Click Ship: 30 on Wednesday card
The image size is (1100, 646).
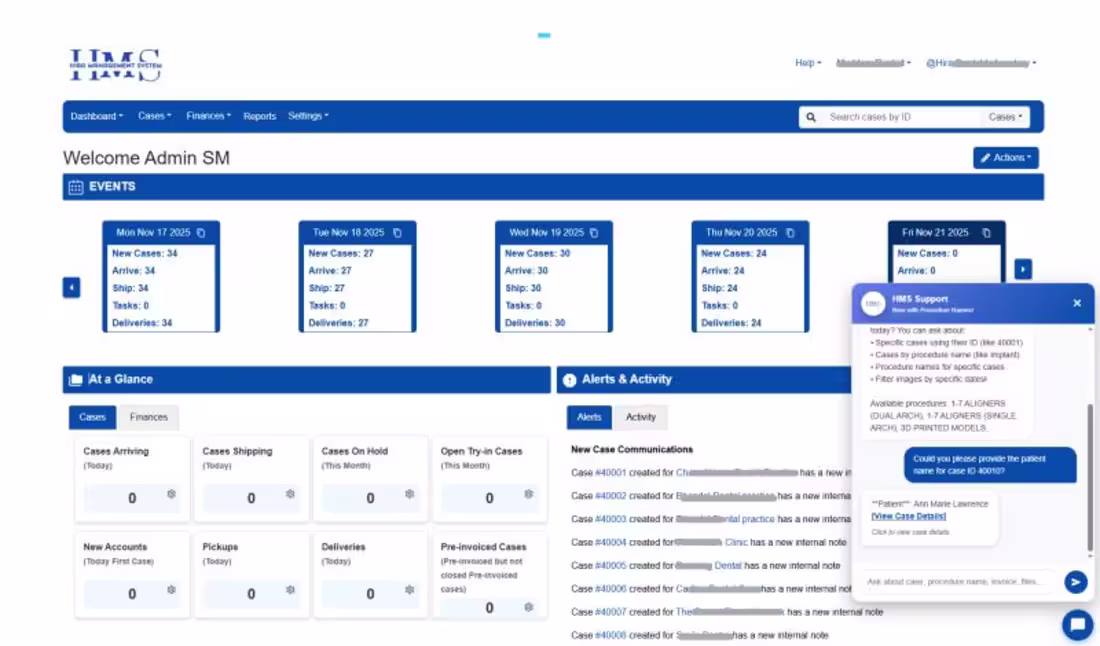(523, 288)
